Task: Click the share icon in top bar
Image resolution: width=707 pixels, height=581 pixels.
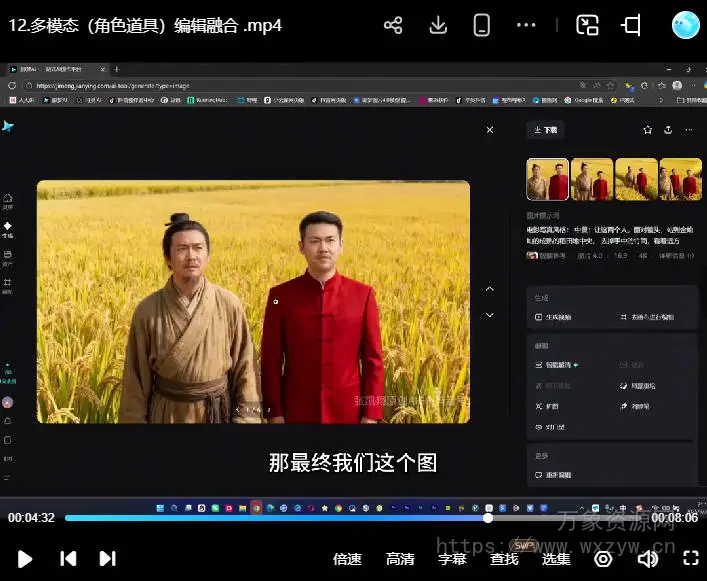Action: tap(393, 26)
